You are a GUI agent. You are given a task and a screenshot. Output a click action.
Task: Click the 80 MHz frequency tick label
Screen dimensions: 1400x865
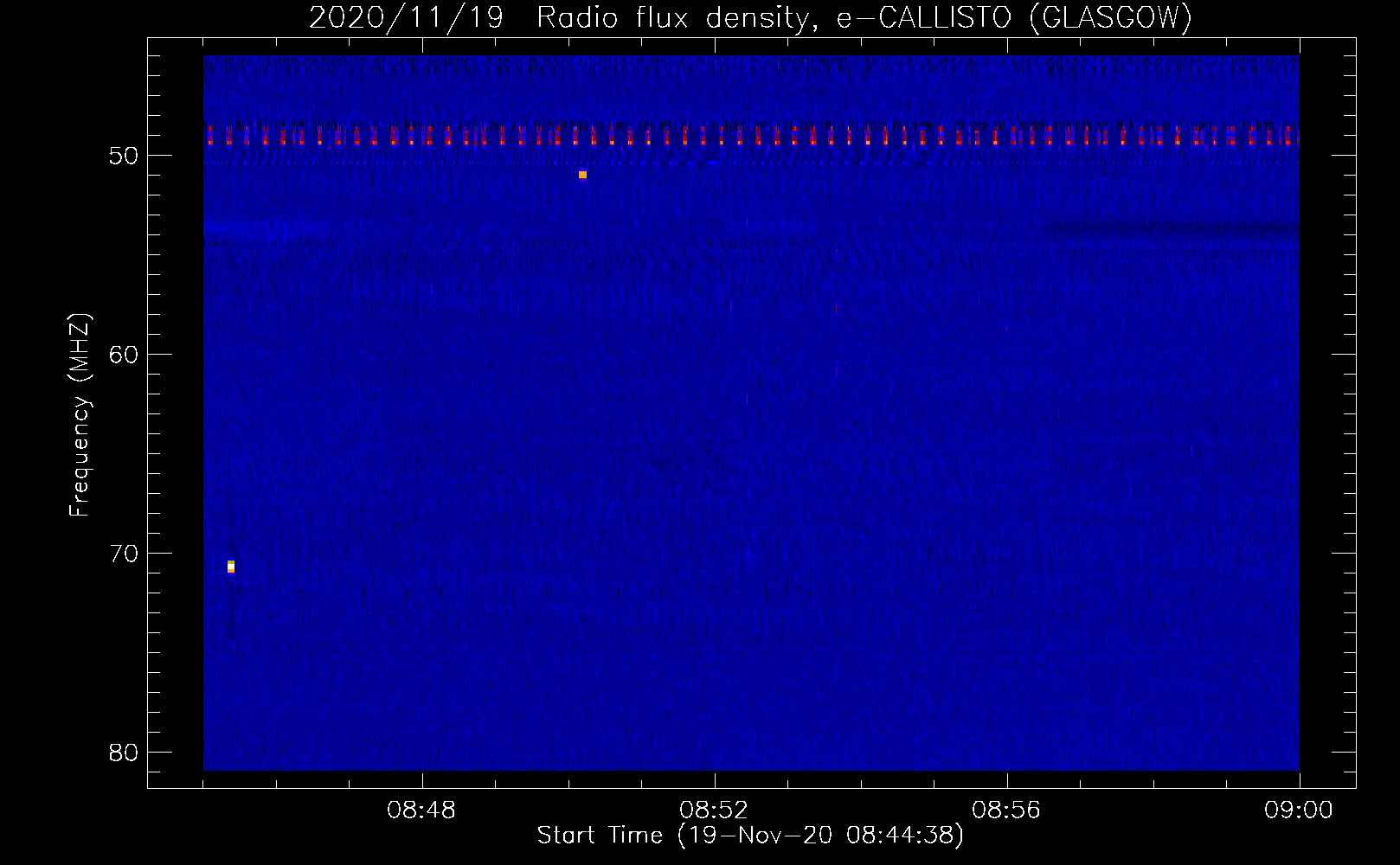click(x=124, y=753)
